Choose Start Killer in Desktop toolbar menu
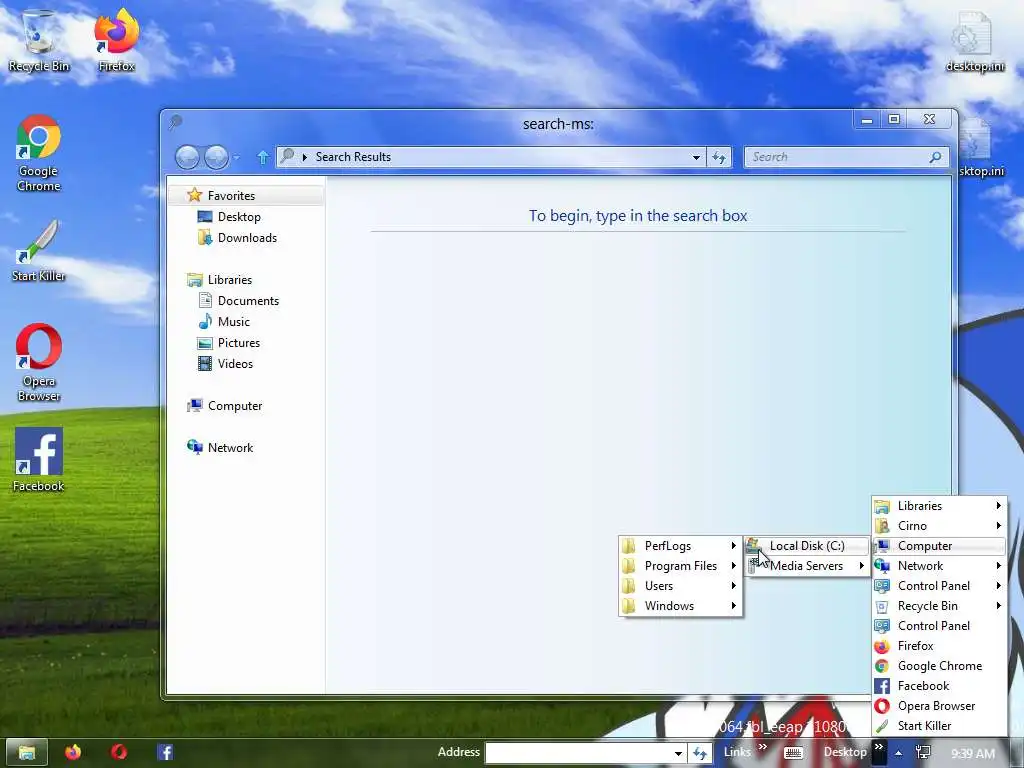 [939, 726]
